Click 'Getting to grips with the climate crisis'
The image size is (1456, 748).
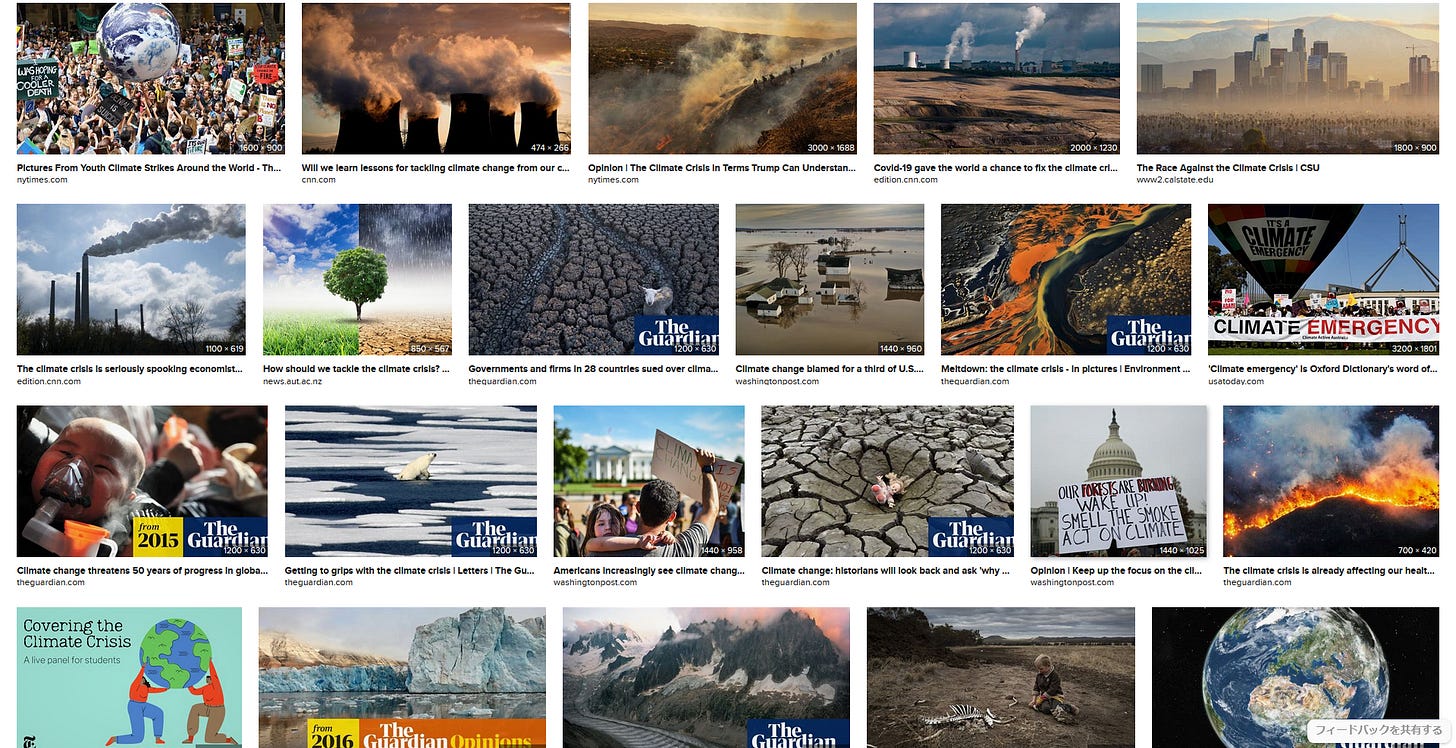pos(410,571)
